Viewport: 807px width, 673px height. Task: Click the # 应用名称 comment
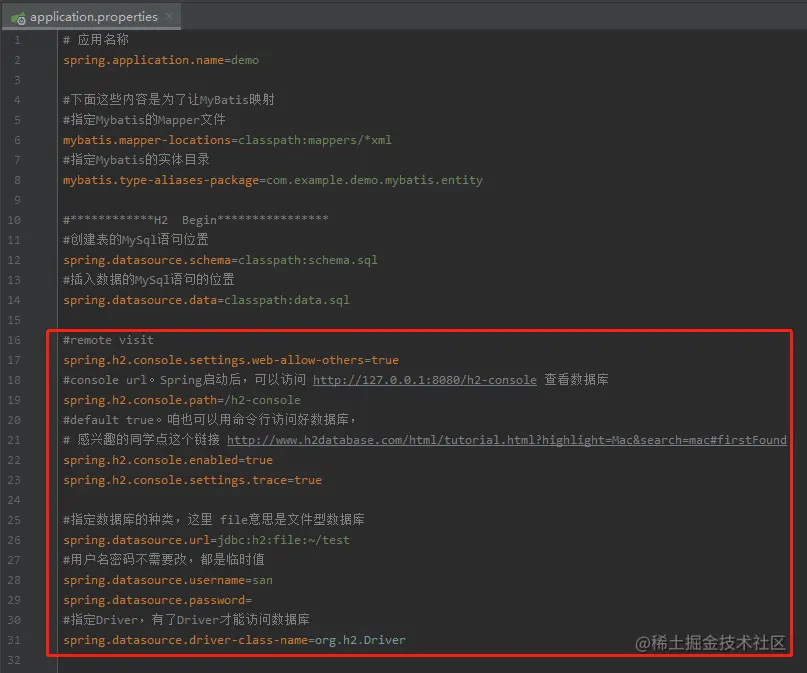(x=96, y=40)
